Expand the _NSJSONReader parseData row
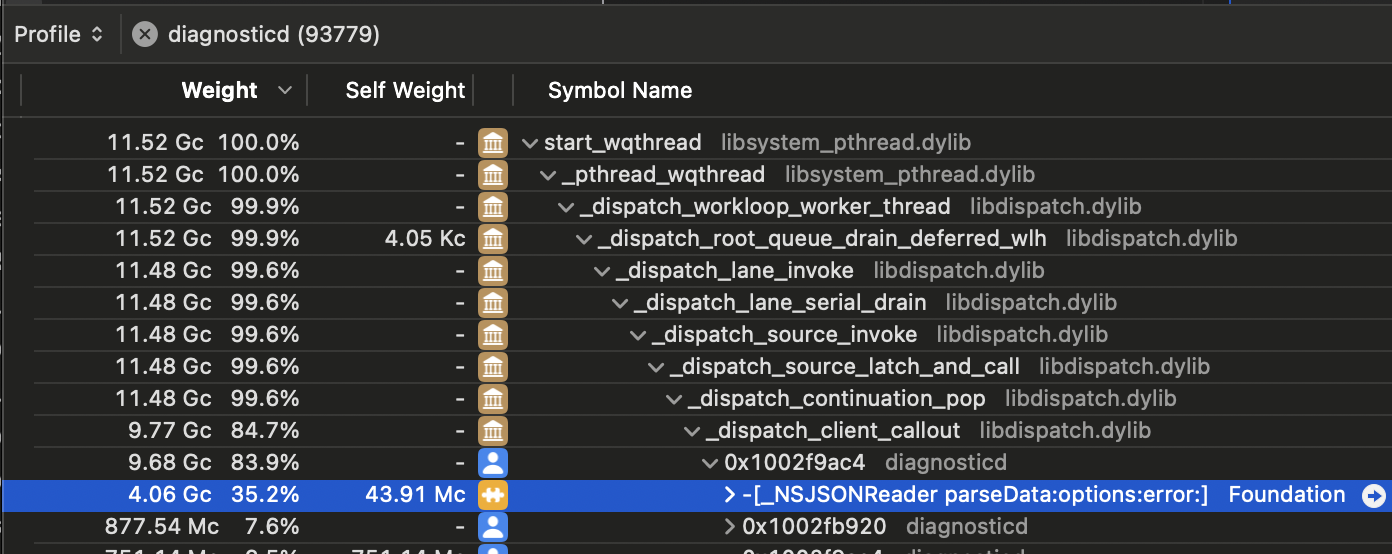This screenshot has width=1392, height=554. [x=730, y=495]
